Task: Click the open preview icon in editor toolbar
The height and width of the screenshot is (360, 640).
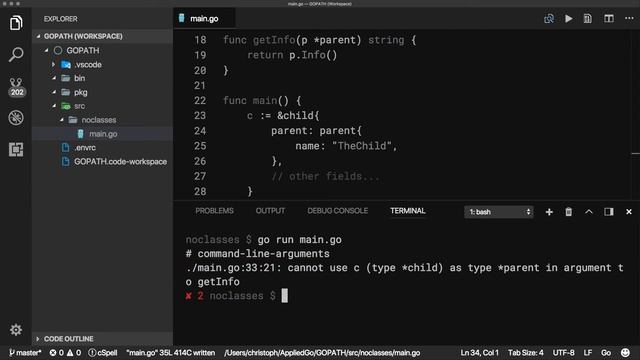Action: coord(588,18)
